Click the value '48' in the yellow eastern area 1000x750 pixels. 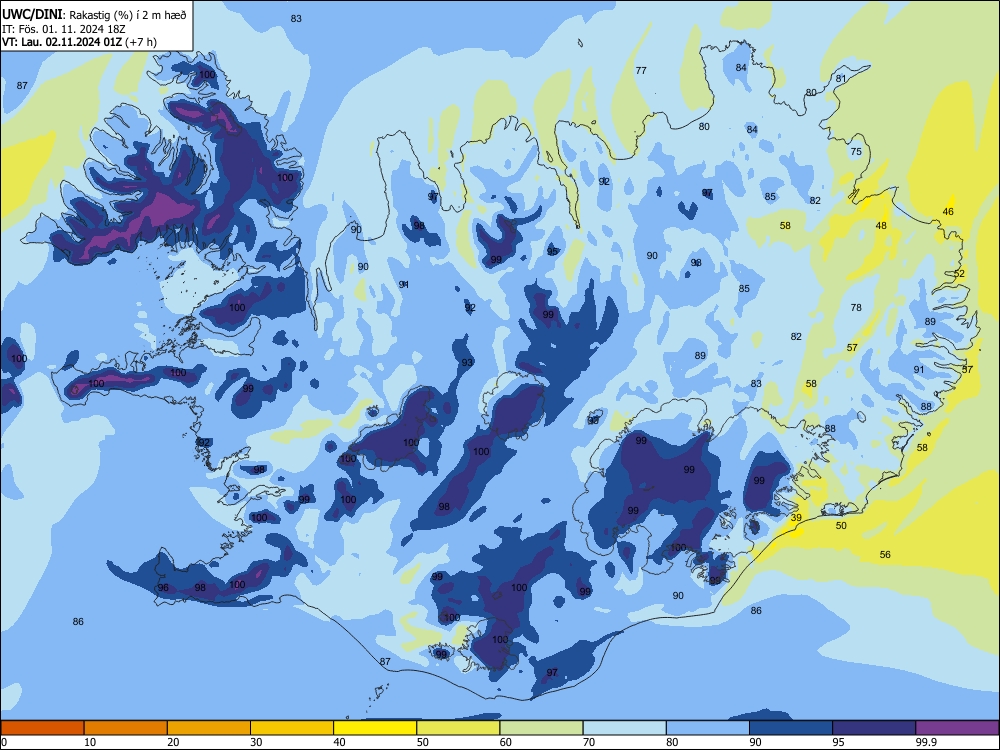(881, 226)
